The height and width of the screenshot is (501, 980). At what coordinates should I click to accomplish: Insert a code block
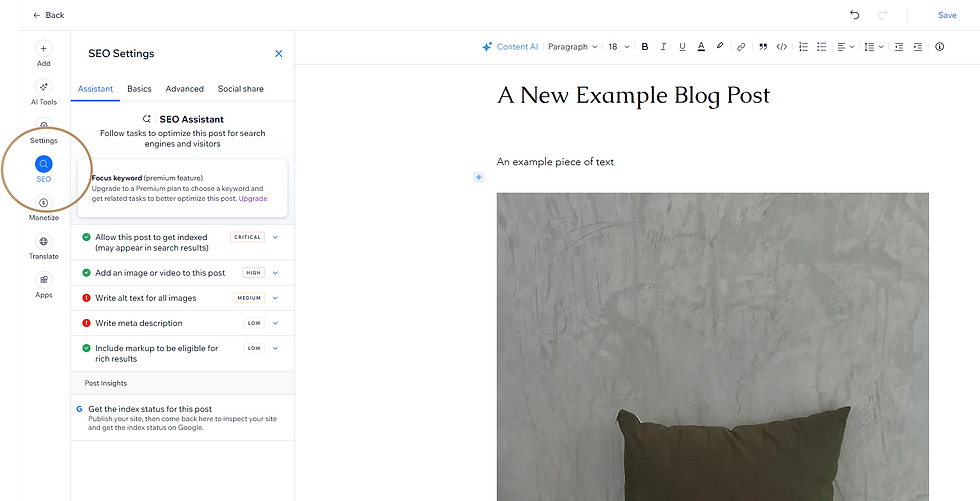781,47
